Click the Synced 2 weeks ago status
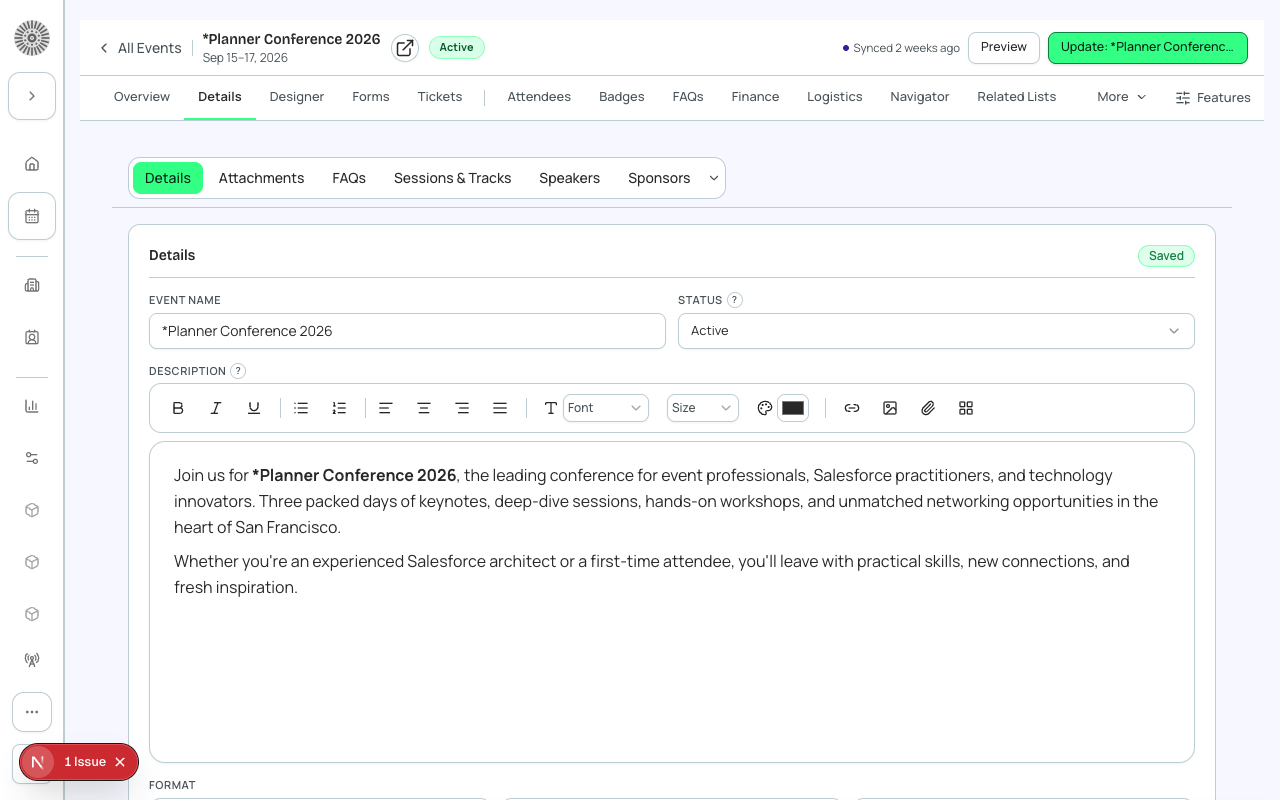The height and width of the screenshot is (800, 1280). coord(901,48)
